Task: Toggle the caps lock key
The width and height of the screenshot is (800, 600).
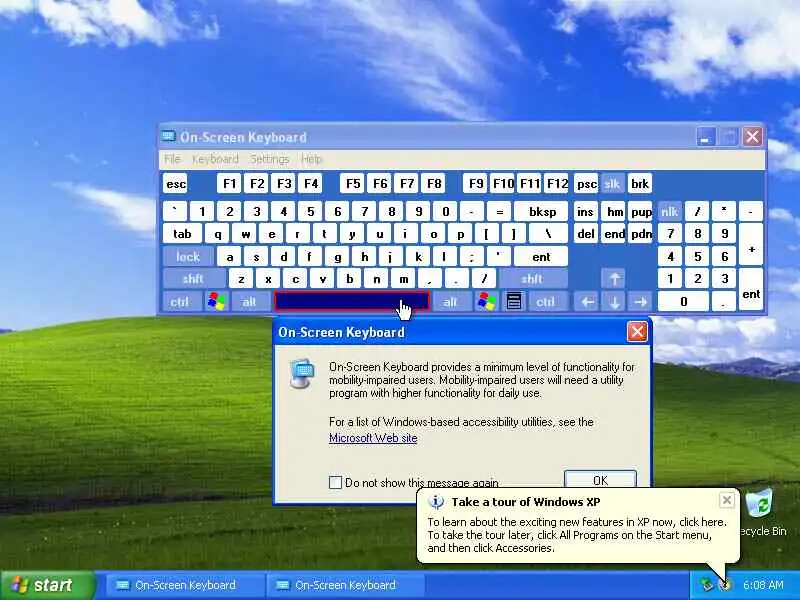Action: tap(188, 257)
